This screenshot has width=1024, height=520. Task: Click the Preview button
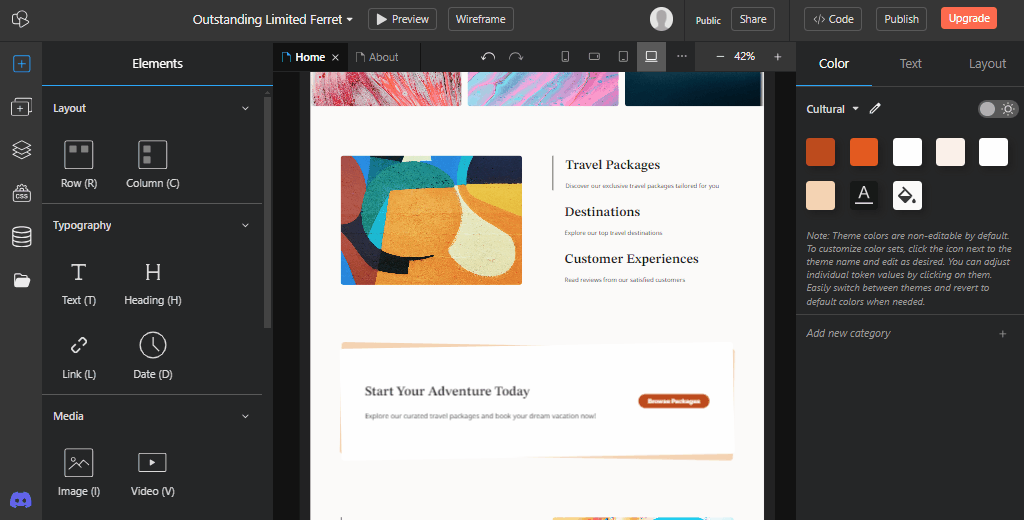pos(402,19)
